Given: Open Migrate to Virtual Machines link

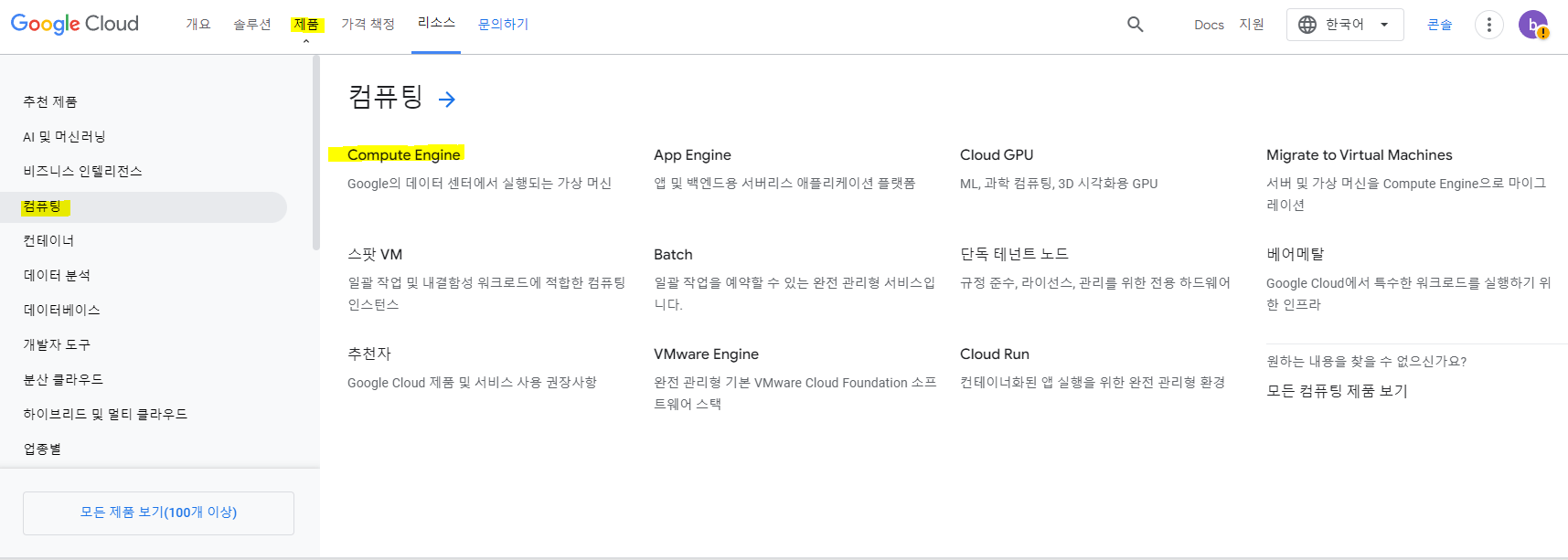Looking at the screenshot, I should tap(1359, 154).
